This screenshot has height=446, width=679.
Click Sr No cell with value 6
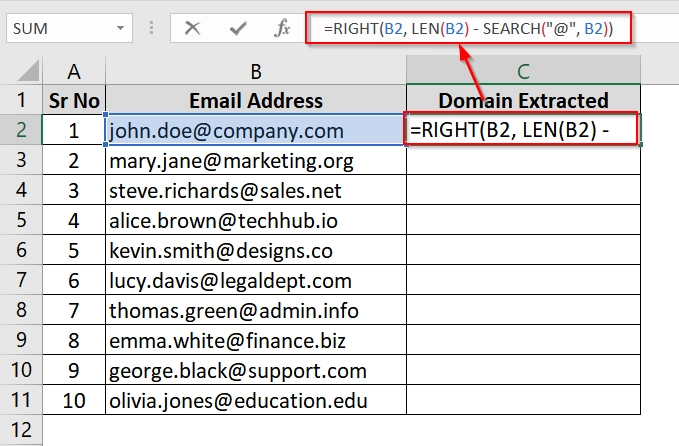(x=74, y=280)
